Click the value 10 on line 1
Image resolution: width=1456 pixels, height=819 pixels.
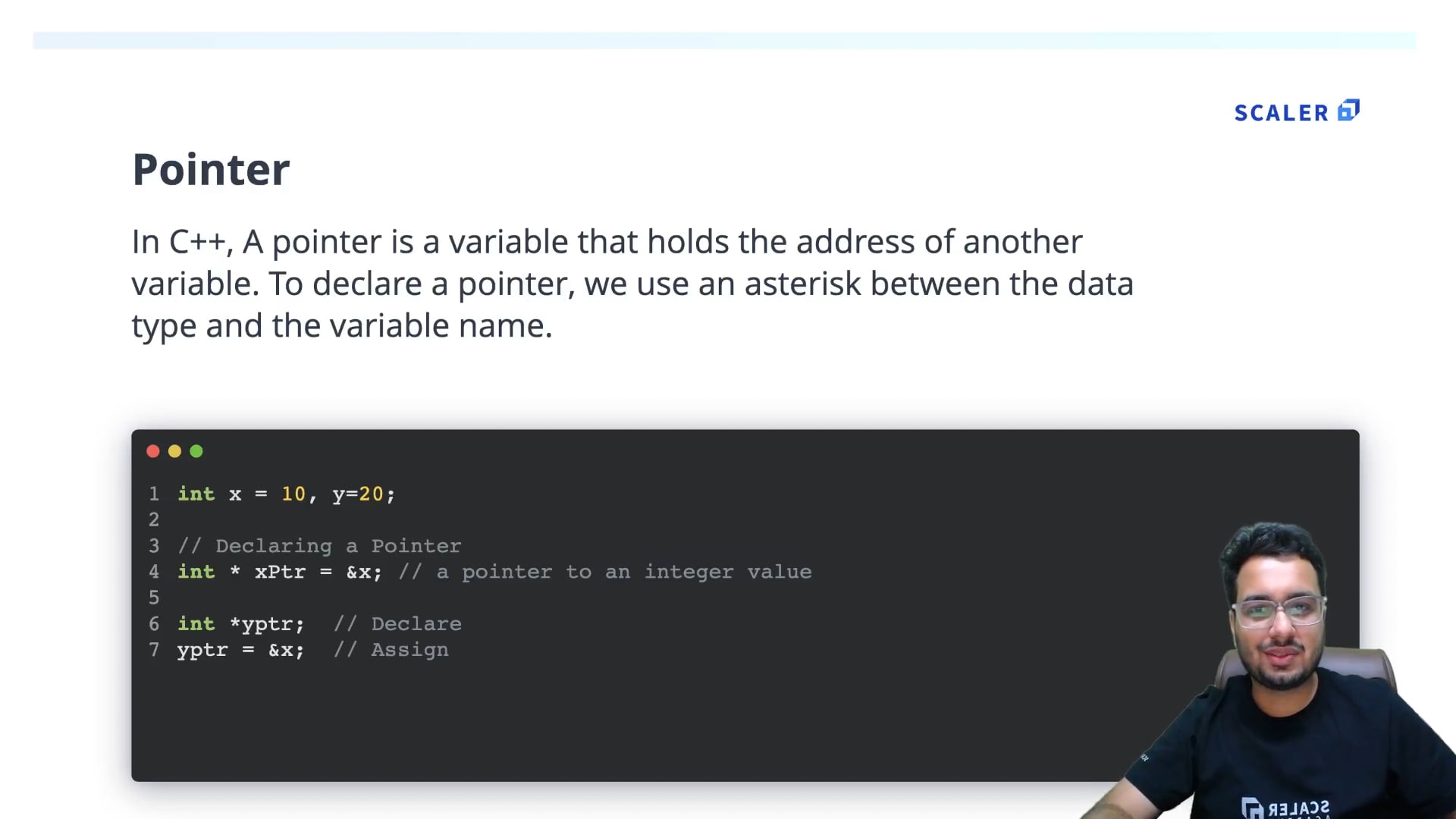pyautogui.click(x=293, y=494)
